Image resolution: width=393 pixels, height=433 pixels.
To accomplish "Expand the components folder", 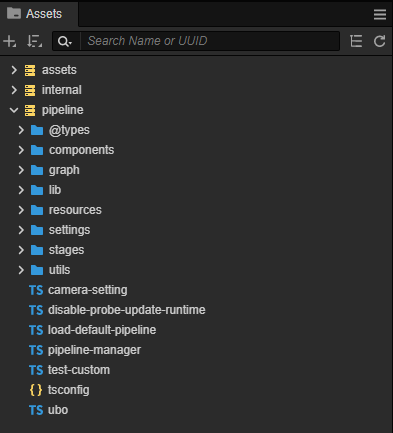I will point(21,150).
